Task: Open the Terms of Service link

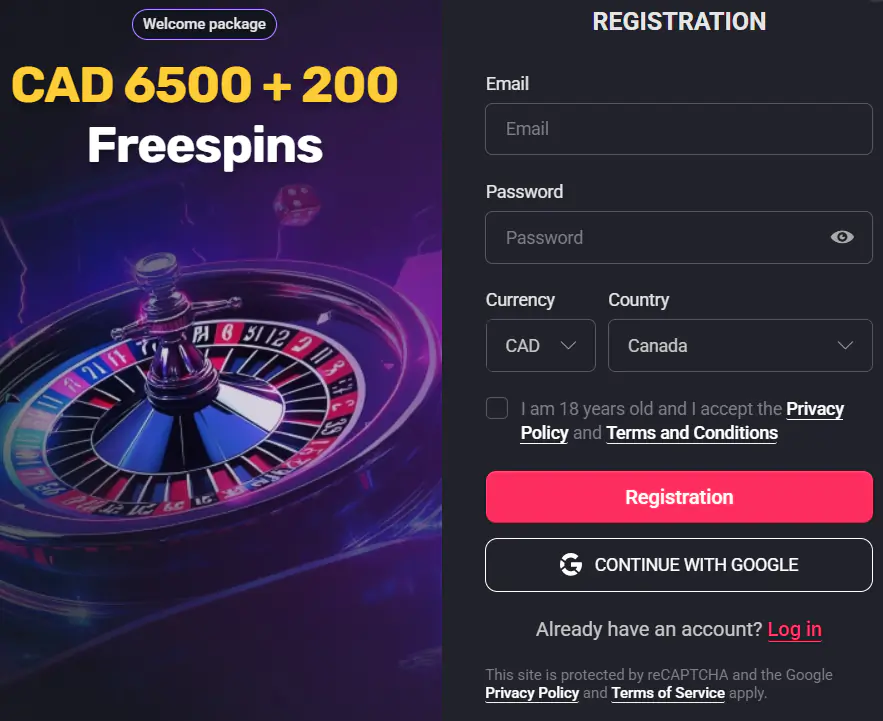Action: pos(668,693)
